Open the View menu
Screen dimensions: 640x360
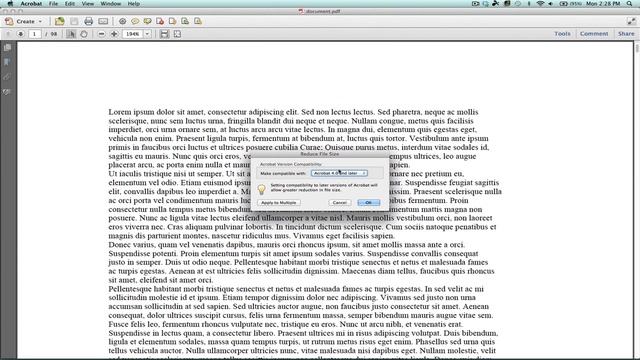coord(88,4)
